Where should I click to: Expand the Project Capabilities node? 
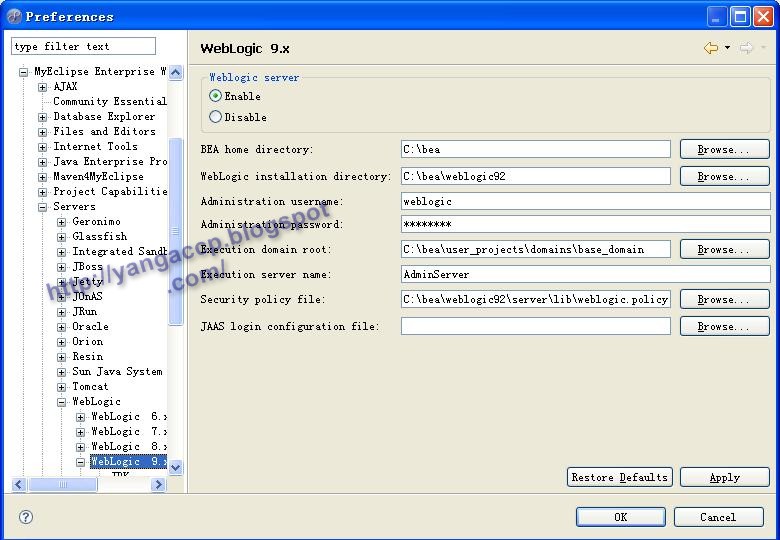pos(42,192)
